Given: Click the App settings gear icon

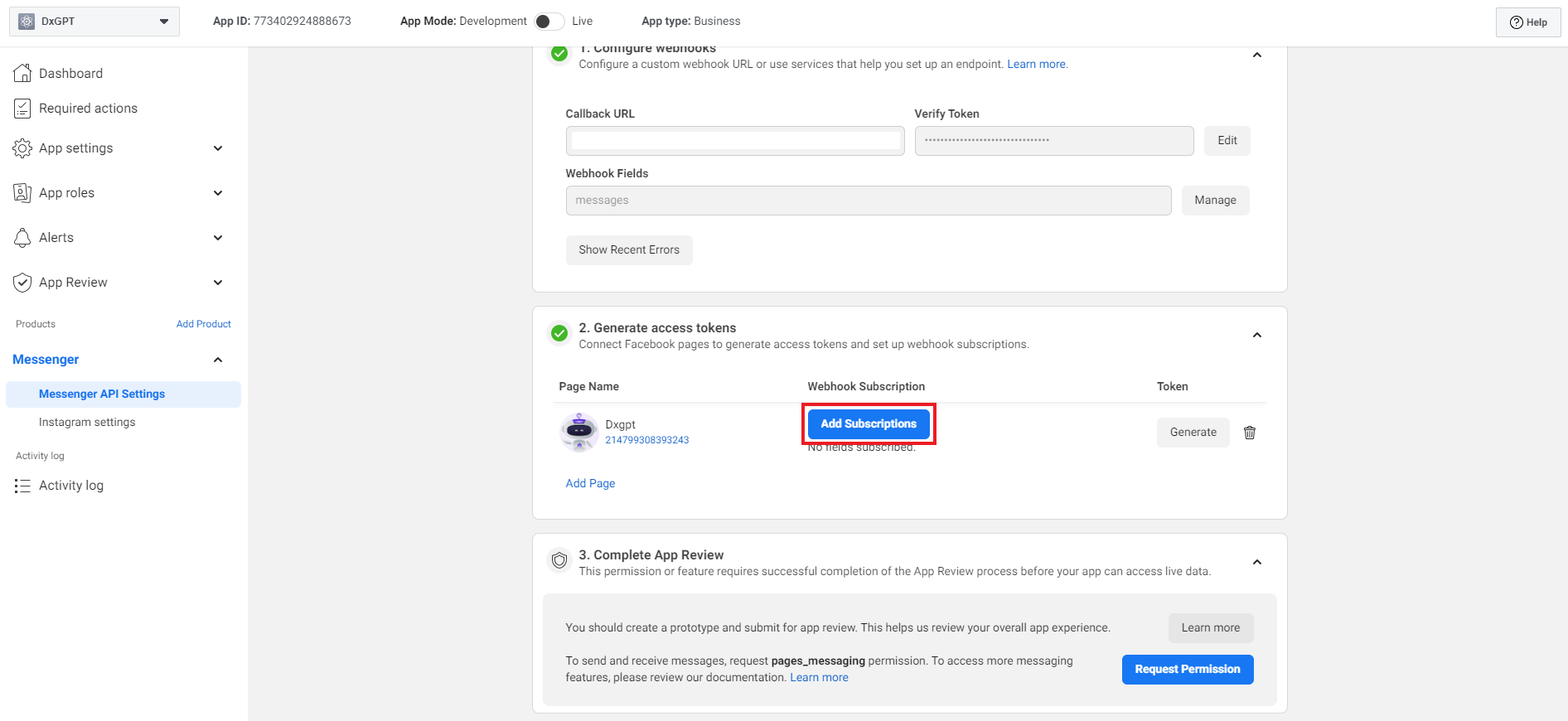Looking at the screenshot, I should pos(22,148).
